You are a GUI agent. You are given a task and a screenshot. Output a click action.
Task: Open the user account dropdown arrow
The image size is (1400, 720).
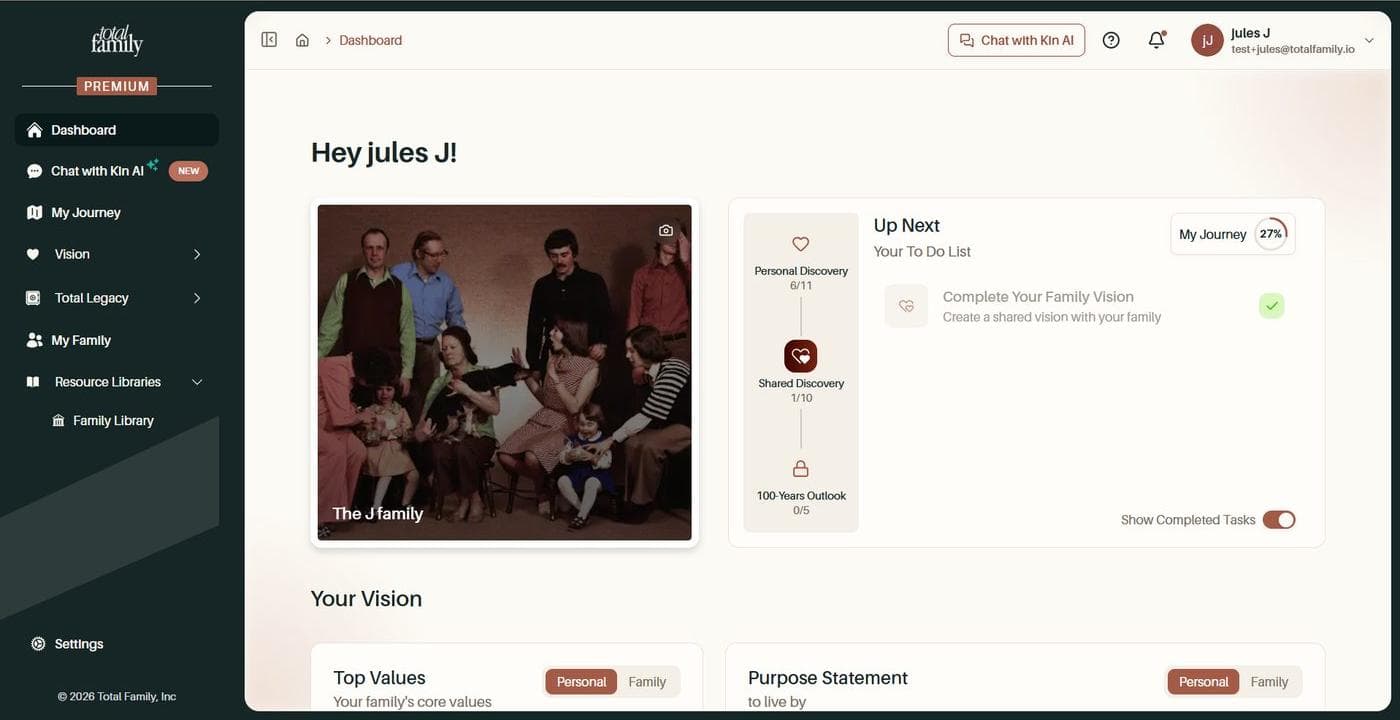point(1369,41)
